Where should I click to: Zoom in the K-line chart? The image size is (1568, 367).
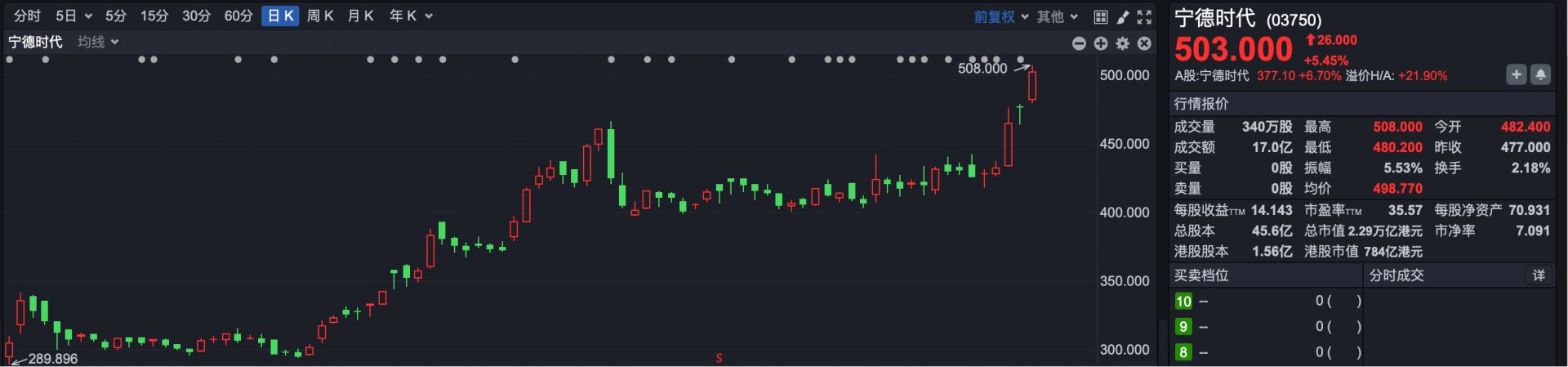pos(1101,43)
